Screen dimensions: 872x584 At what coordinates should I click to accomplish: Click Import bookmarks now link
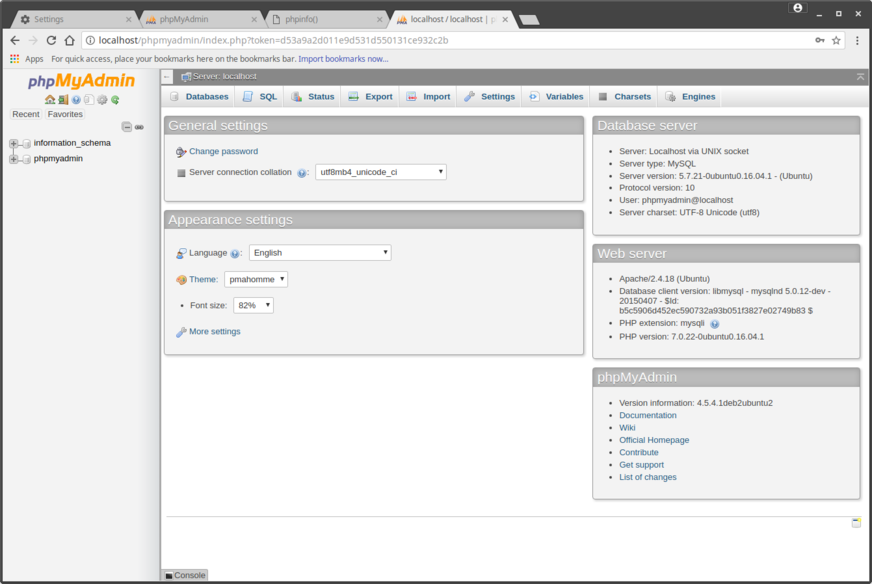(x=343, y=58)
